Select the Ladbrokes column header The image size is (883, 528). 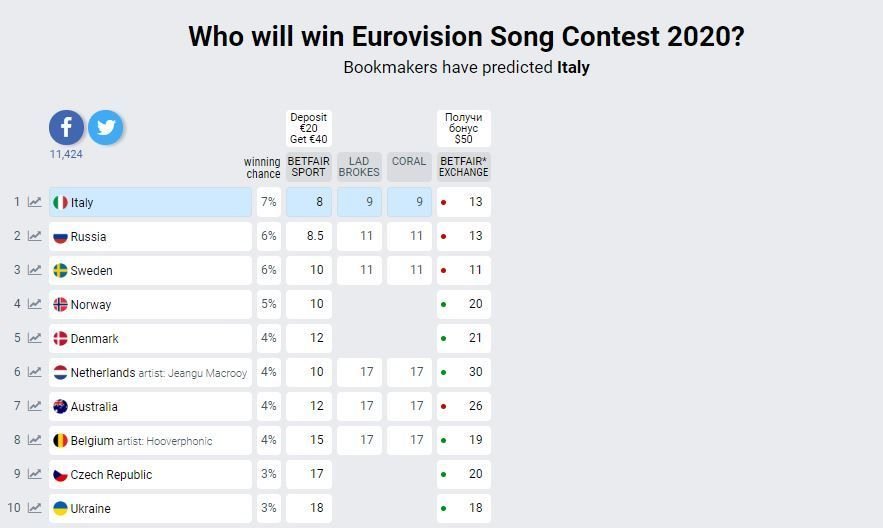tap(359, 167)
